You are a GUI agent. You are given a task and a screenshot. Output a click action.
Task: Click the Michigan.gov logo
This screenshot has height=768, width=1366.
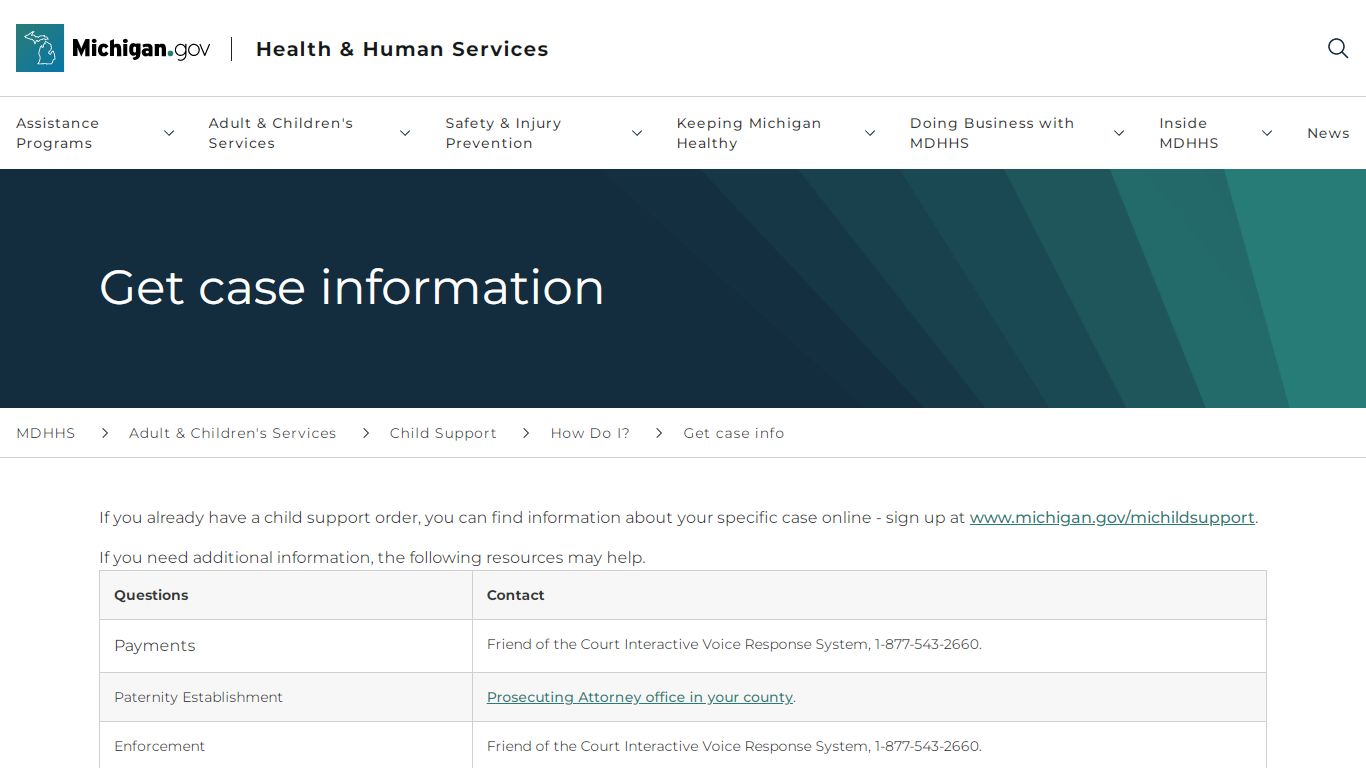pyautogui.click(x=113, y=48)
